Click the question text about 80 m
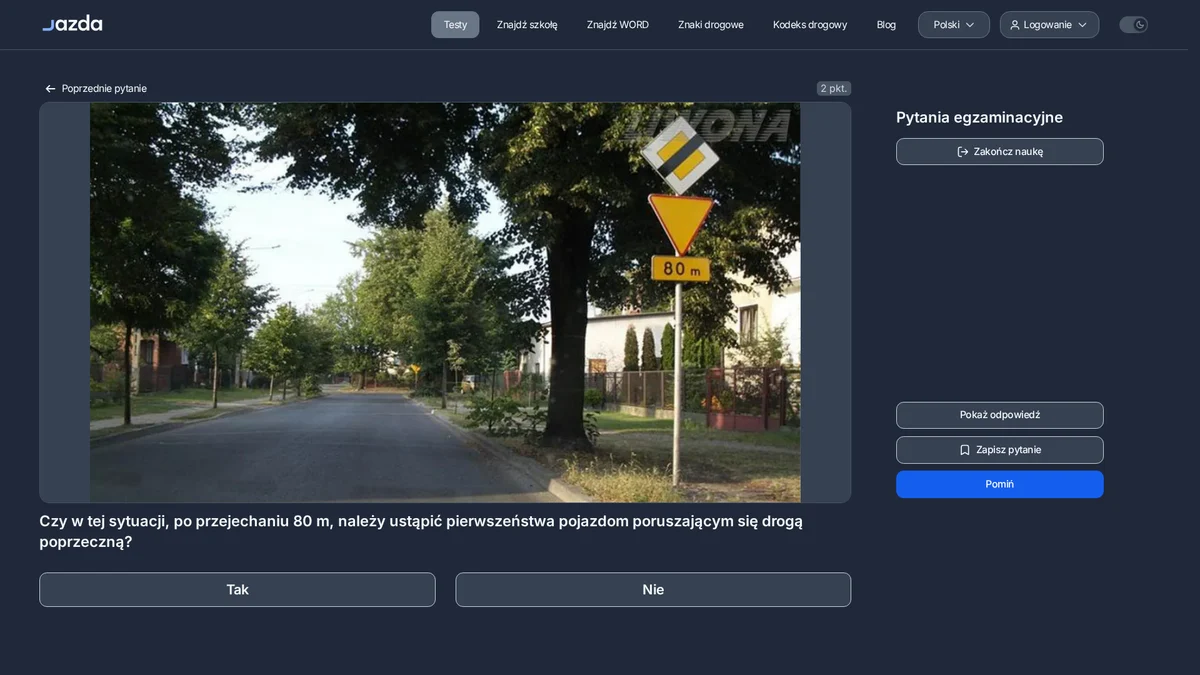This screenshot has height=675, width=1200. pos(421,531)
